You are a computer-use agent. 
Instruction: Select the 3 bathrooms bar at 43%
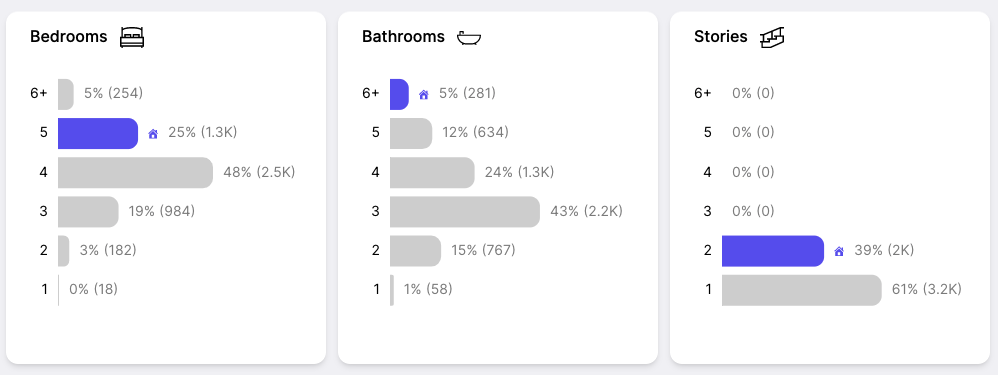point(465,212)
